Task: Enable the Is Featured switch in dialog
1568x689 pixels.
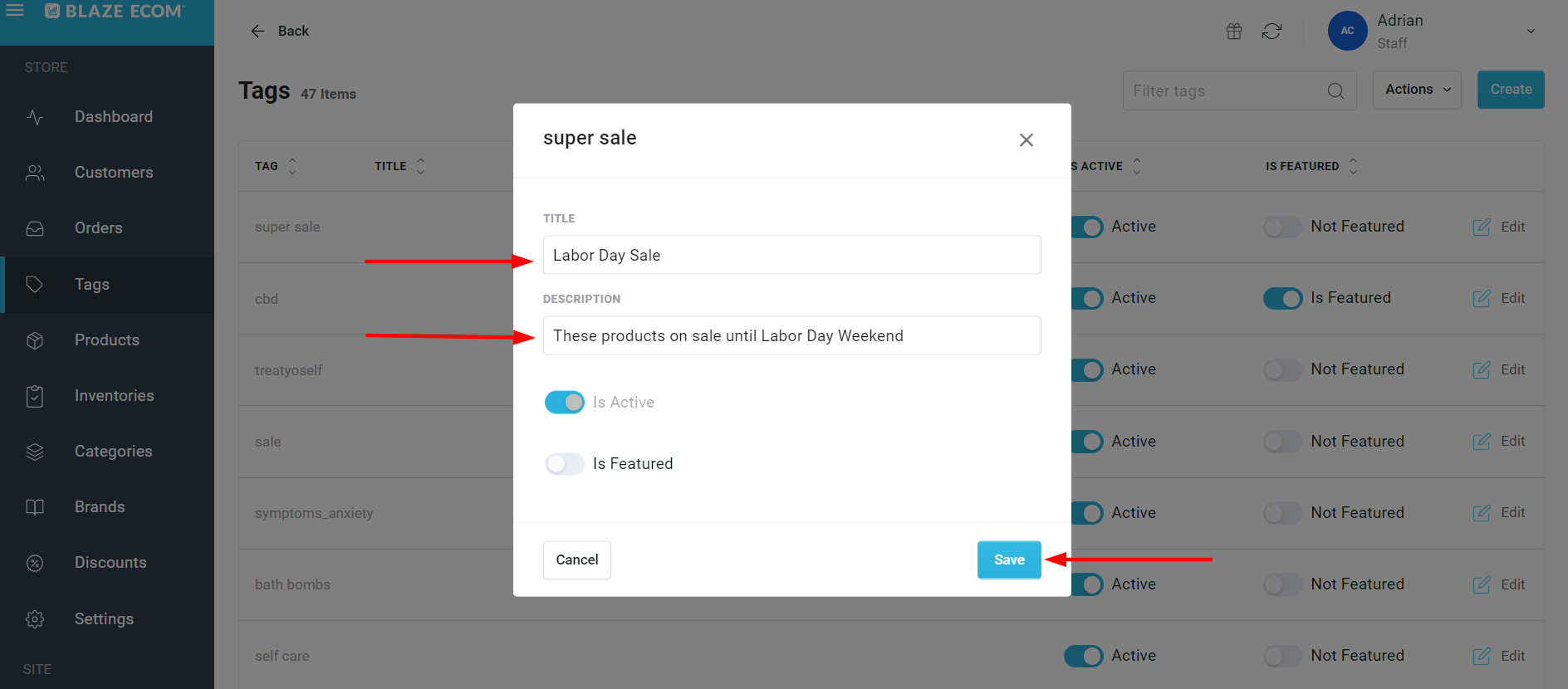Action: 565,463
